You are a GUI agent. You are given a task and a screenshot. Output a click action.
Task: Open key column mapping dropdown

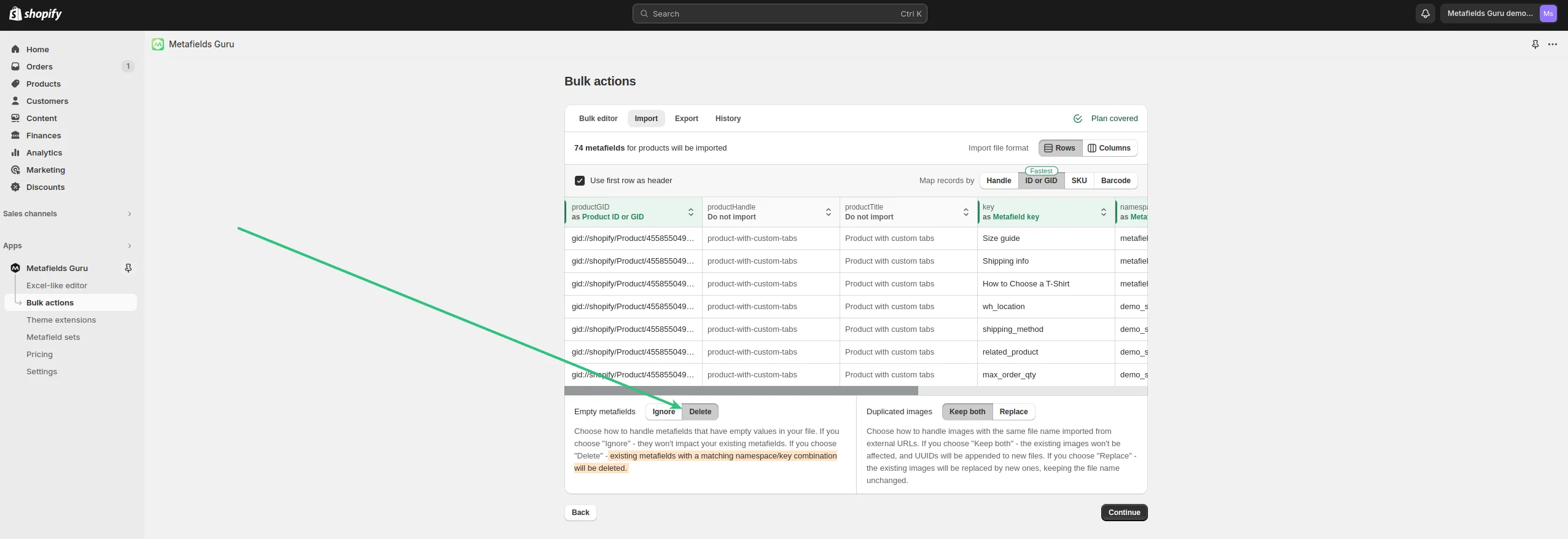tap(1103, 212)
